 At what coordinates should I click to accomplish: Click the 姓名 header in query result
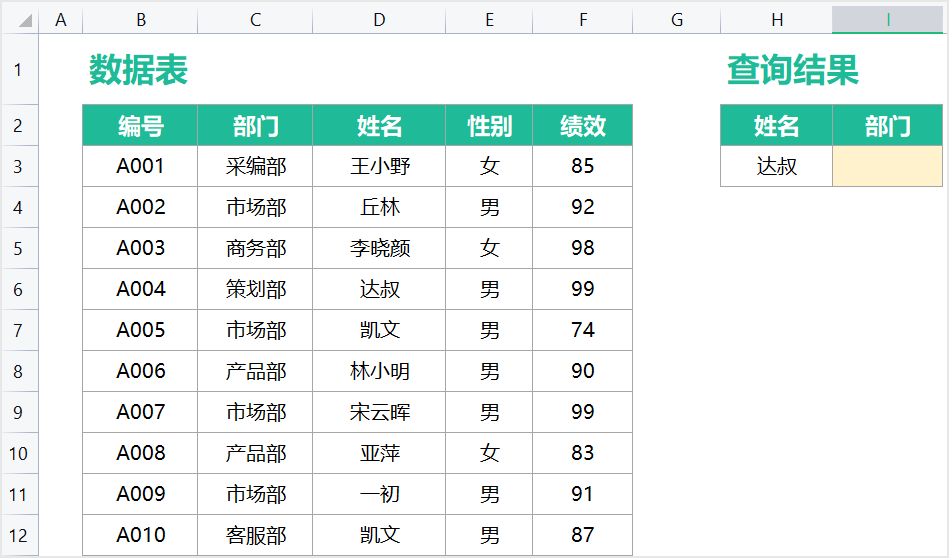(x=777, y=125)
